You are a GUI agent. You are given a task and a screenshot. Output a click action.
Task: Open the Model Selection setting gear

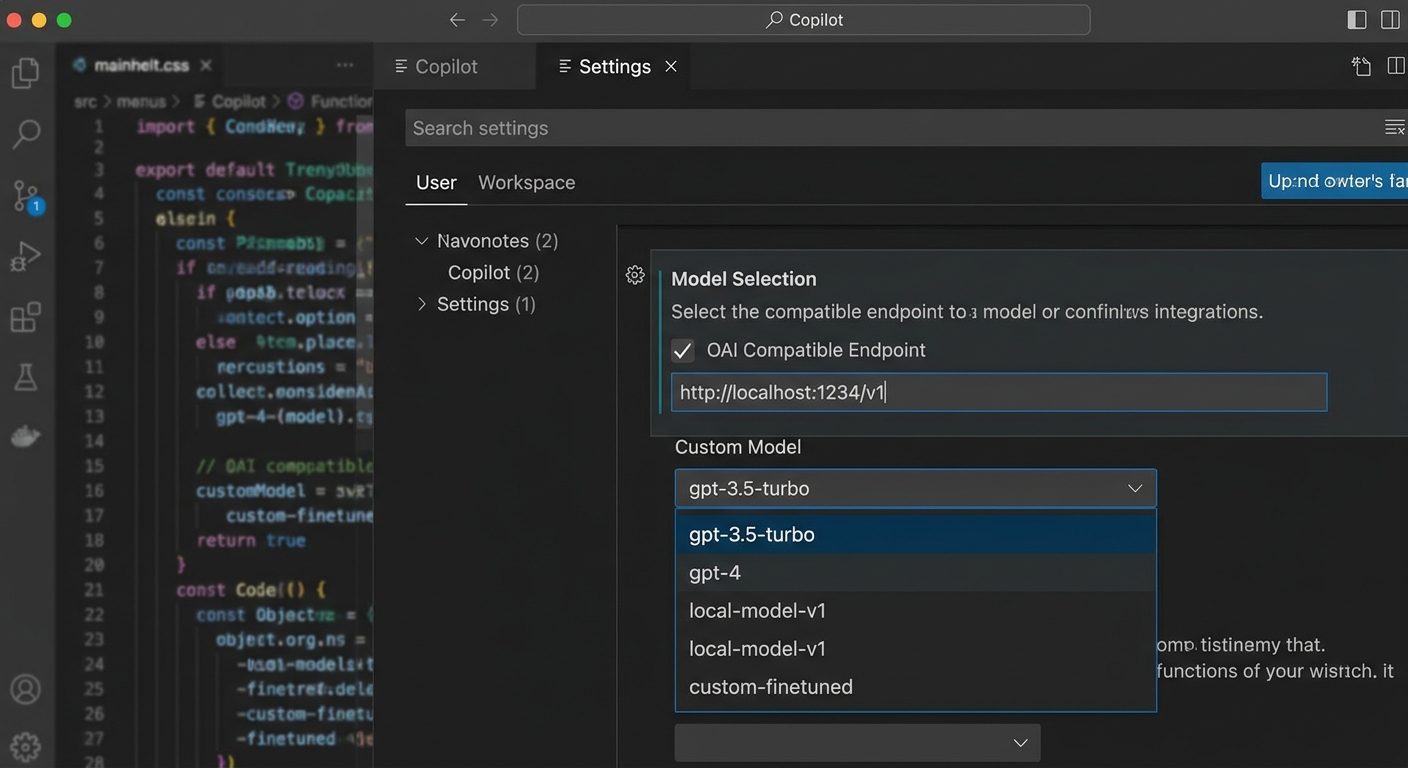tap(635, 275)
